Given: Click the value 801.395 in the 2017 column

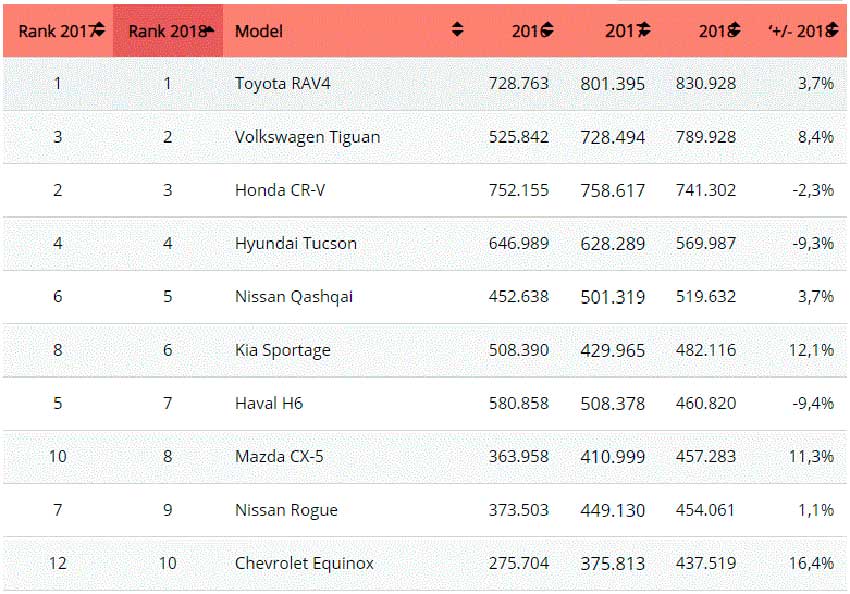Looking at the screenshot, I should (613, 84).
